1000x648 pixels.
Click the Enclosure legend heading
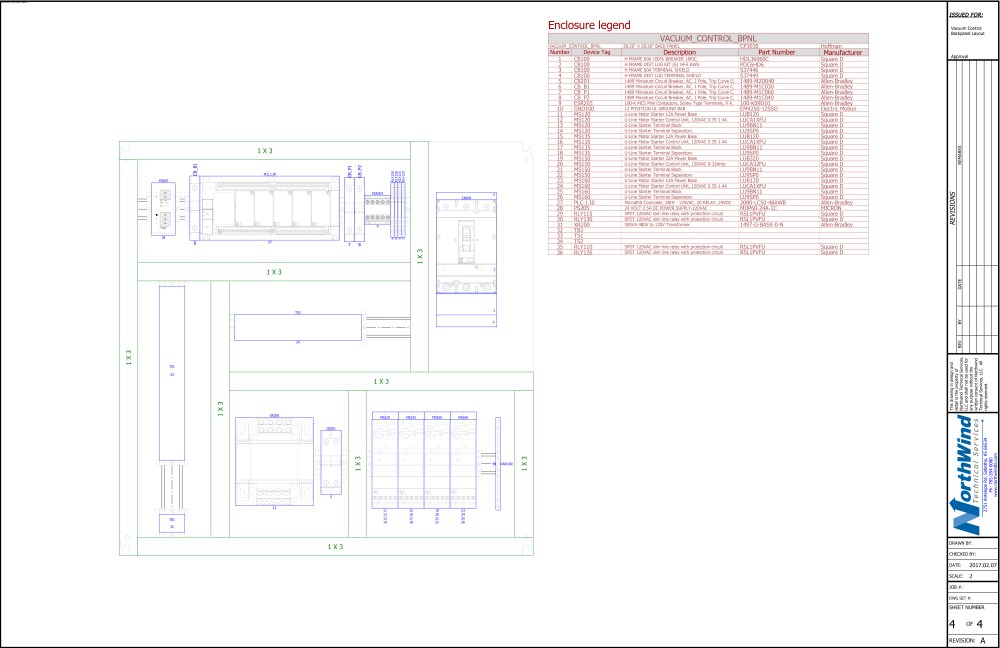coord(590,22)
